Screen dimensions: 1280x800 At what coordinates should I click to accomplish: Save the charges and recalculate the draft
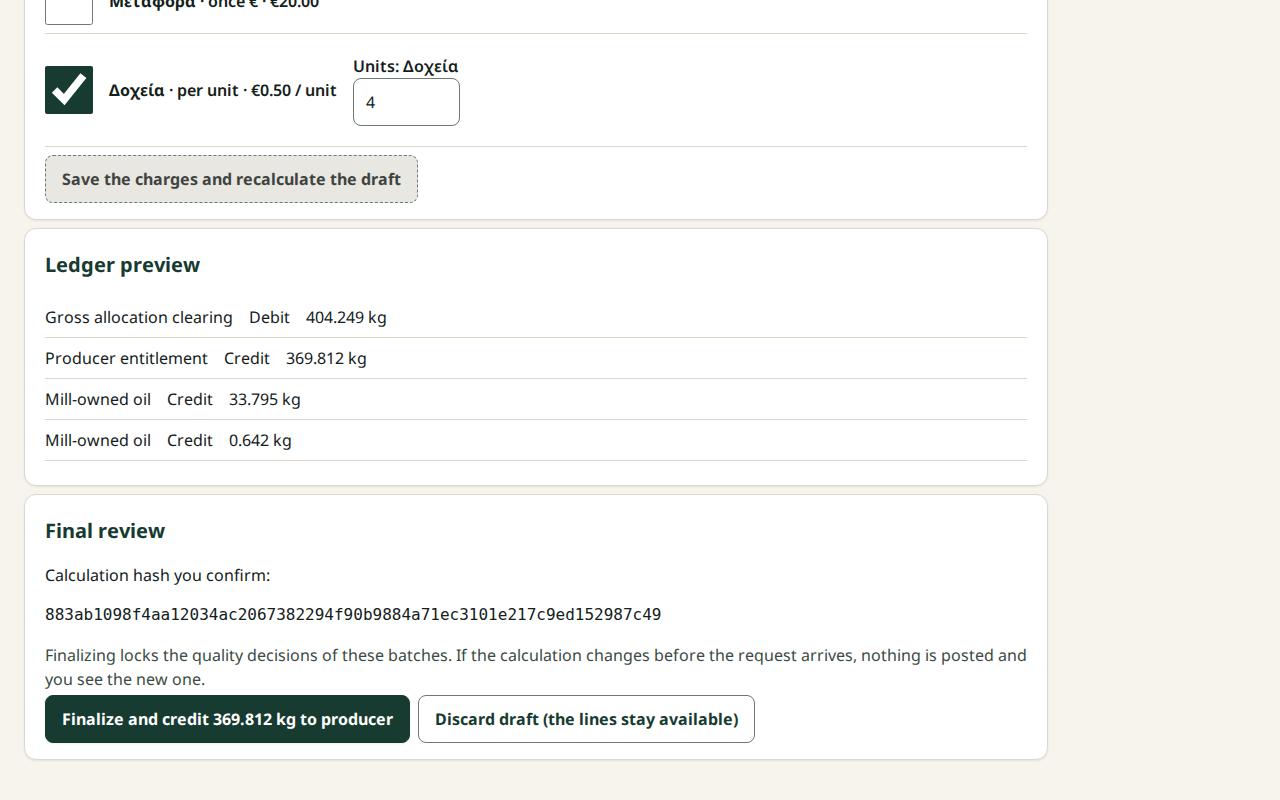pyautogui.click(x=231, y=179)
